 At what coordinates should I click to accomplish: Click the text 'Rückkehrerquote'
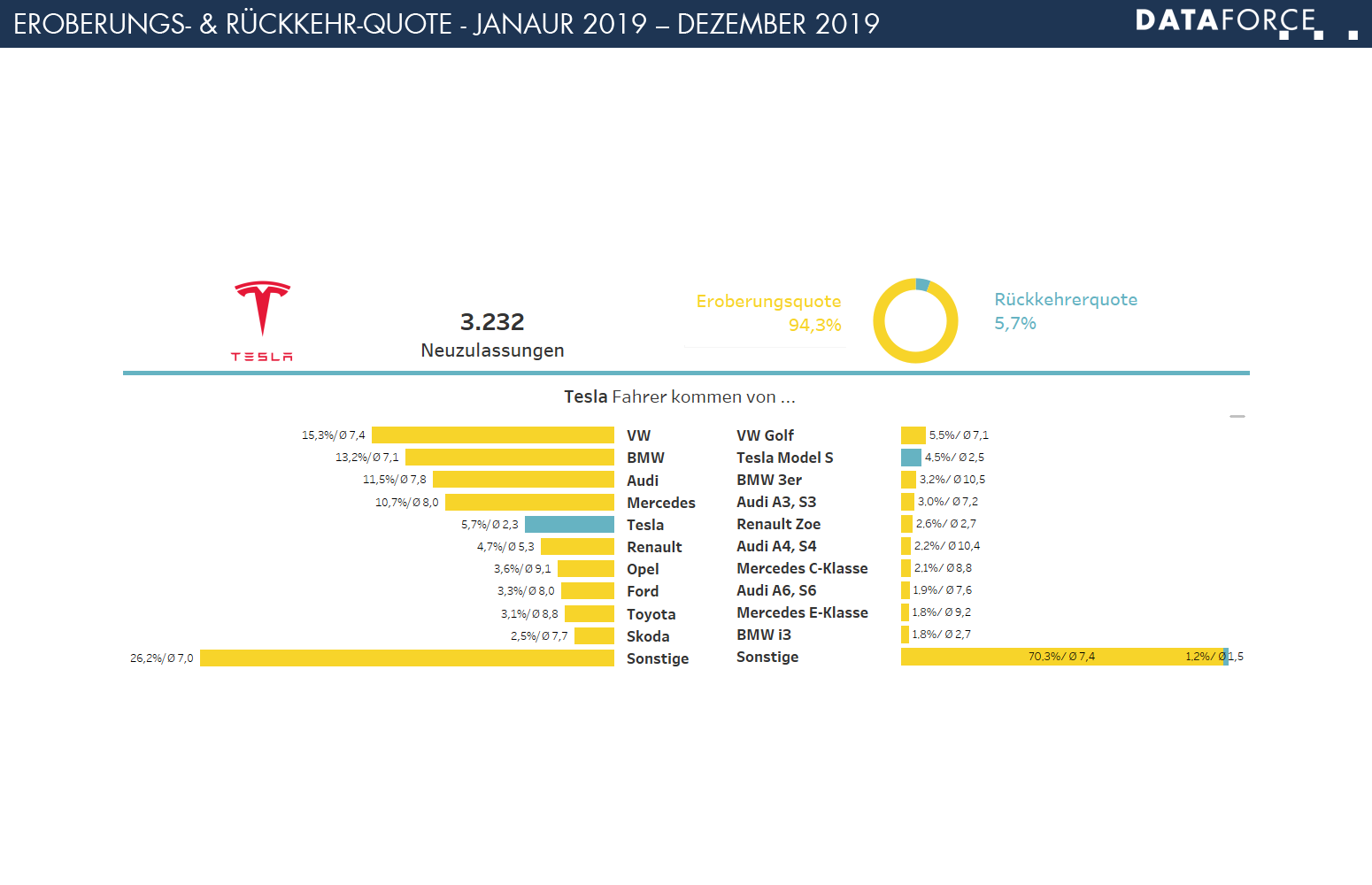[x=1066, y=299]
